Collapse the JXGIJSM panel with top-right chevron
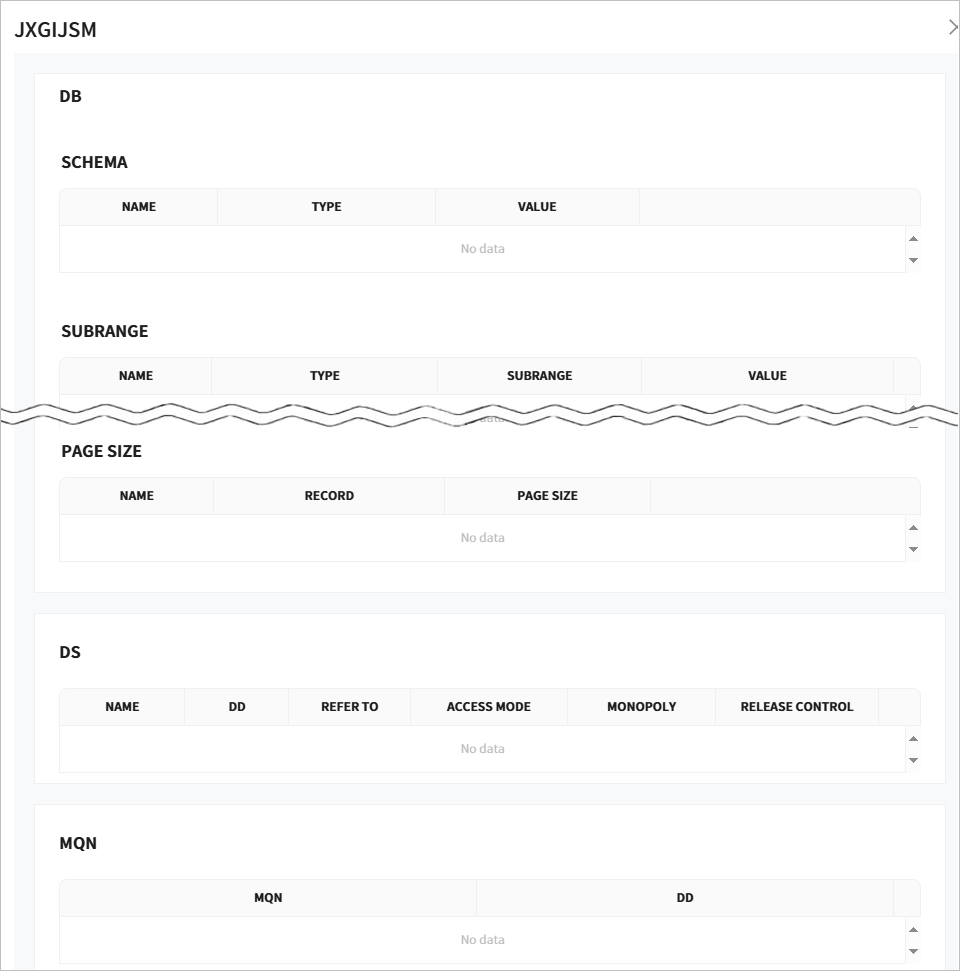 [952, 27]
